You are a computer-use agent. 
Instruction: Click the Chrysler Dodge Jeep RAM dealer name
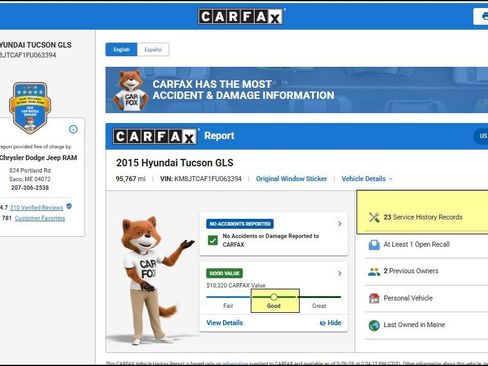(x=38, y=158)
